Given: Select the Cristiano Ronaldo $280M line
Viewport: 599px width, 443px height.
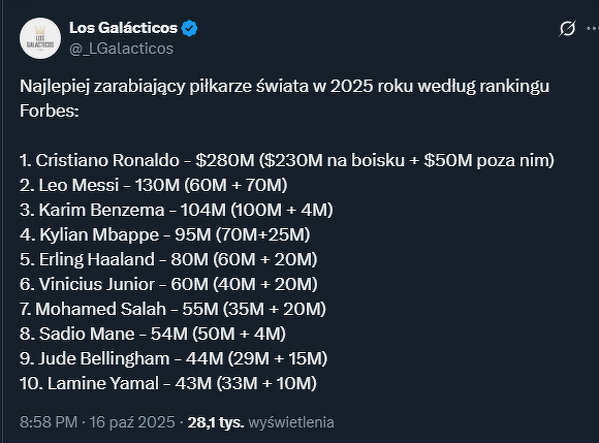Looking at the screenshot, I should click(x=287, y=160).
